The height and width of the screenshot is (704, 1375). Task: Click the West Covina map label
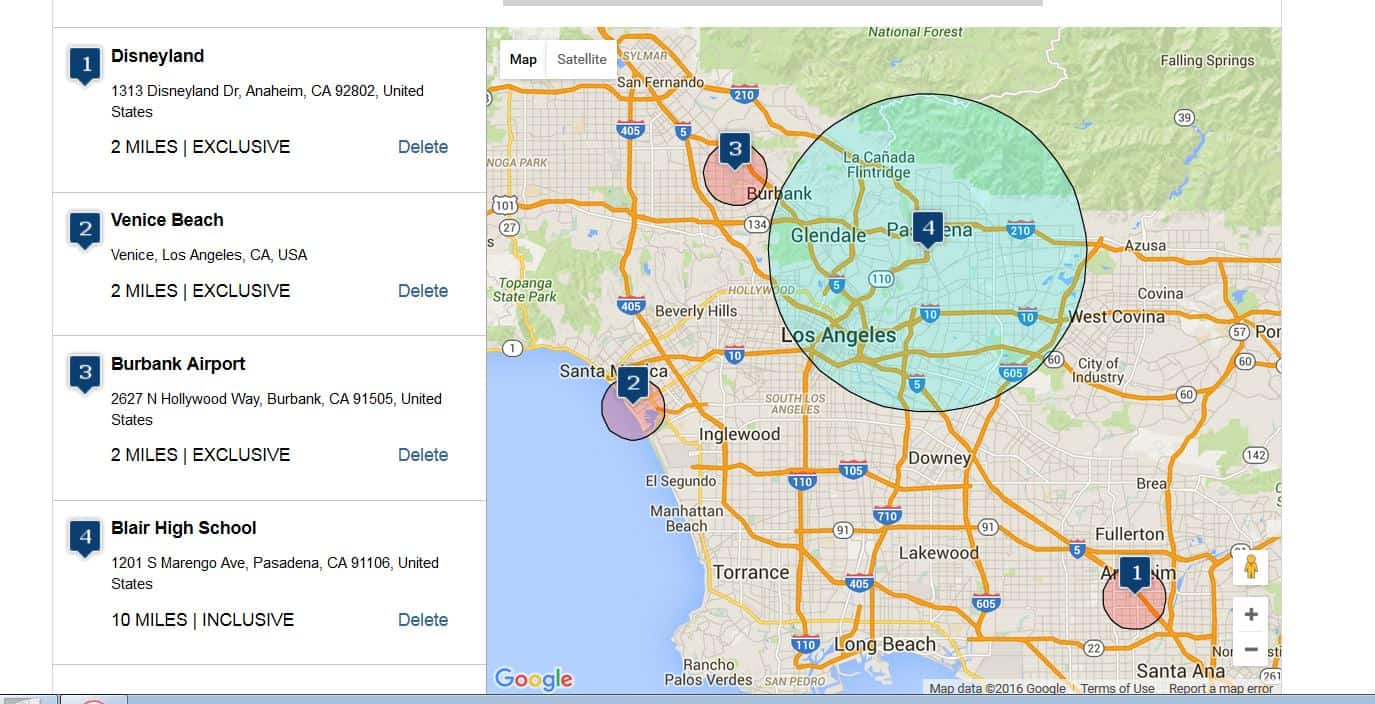(1116, 316)
